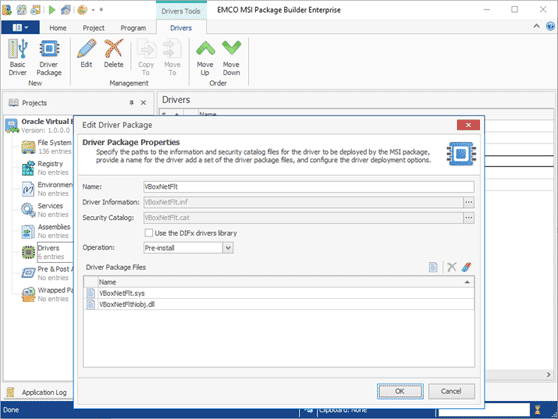
Task: Click the horizontal scrollbar right arrow
Action: click(548, 375)
